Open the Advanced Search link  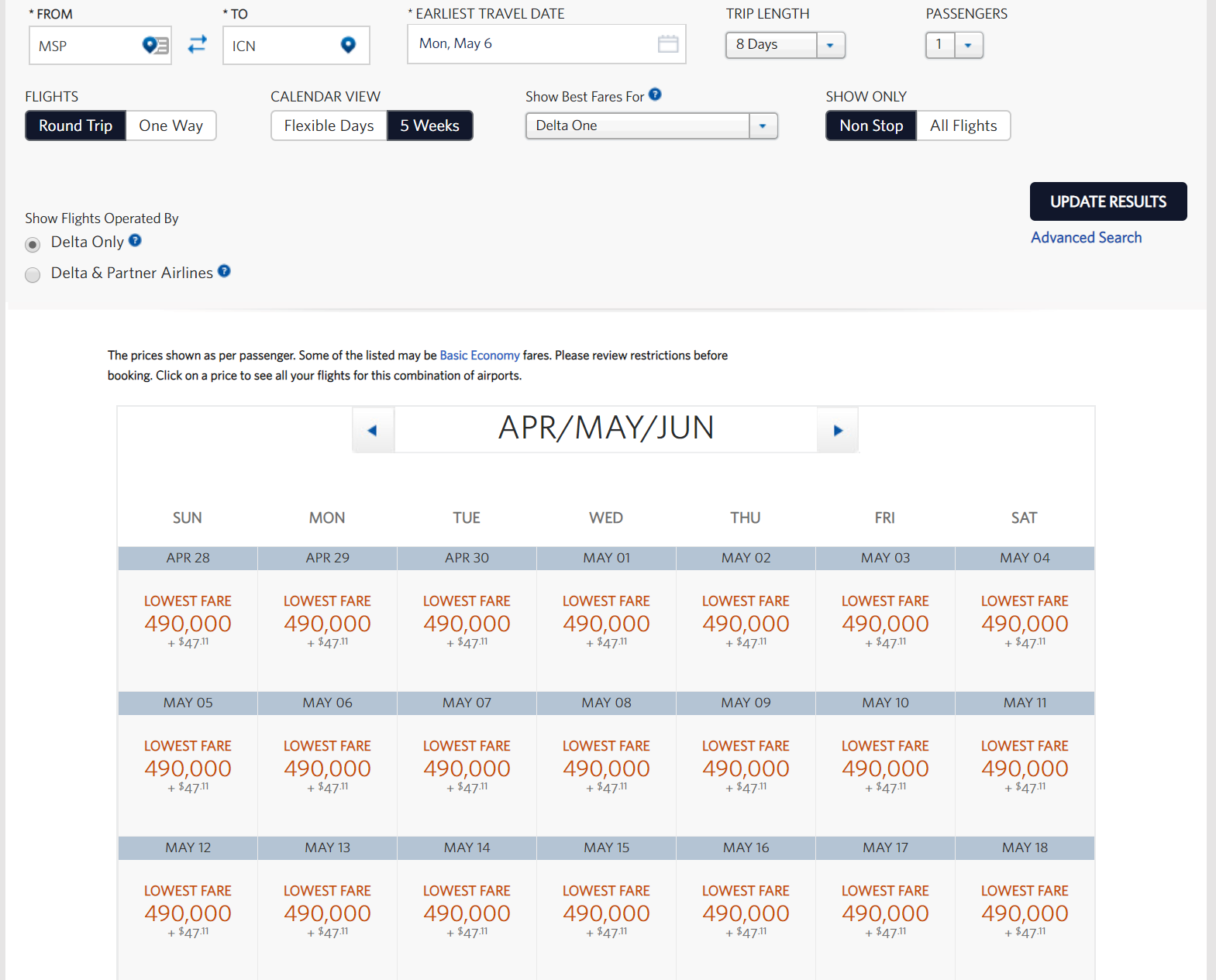(1086, 238)
